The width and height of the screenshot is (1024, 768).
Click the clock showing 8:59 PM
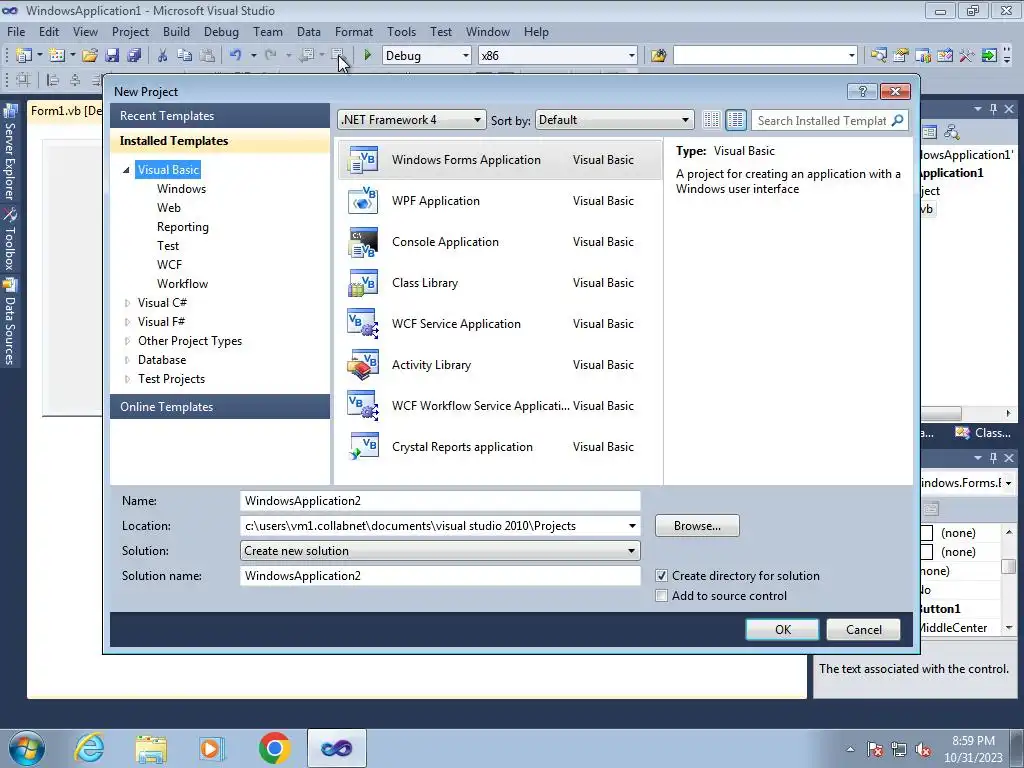click(973, 741)
